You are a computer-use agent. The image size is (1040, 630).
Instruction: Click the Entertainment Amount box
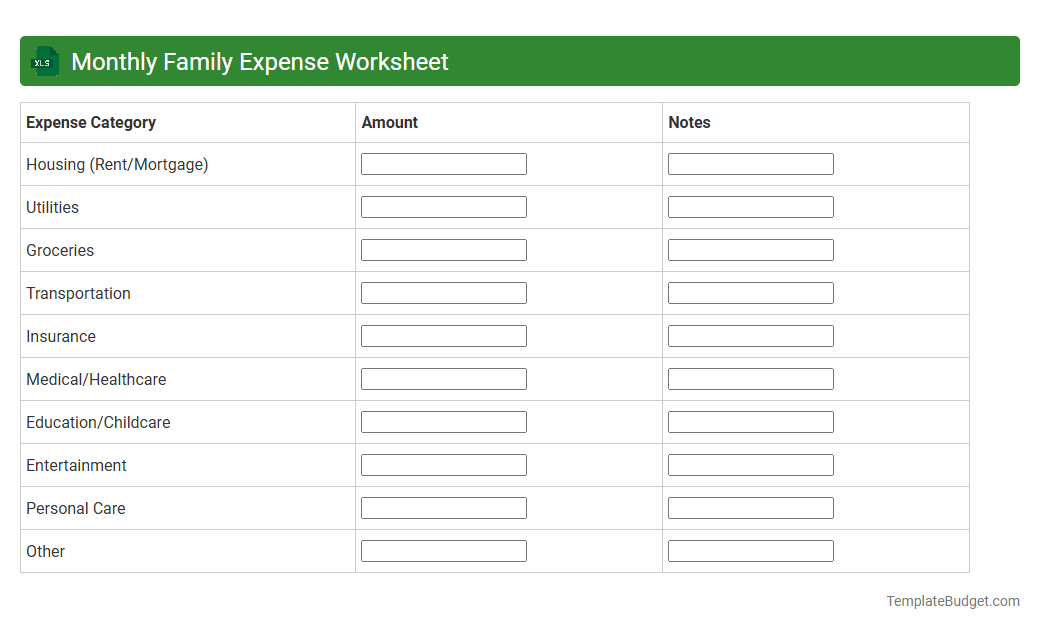[x=443, y=464]
